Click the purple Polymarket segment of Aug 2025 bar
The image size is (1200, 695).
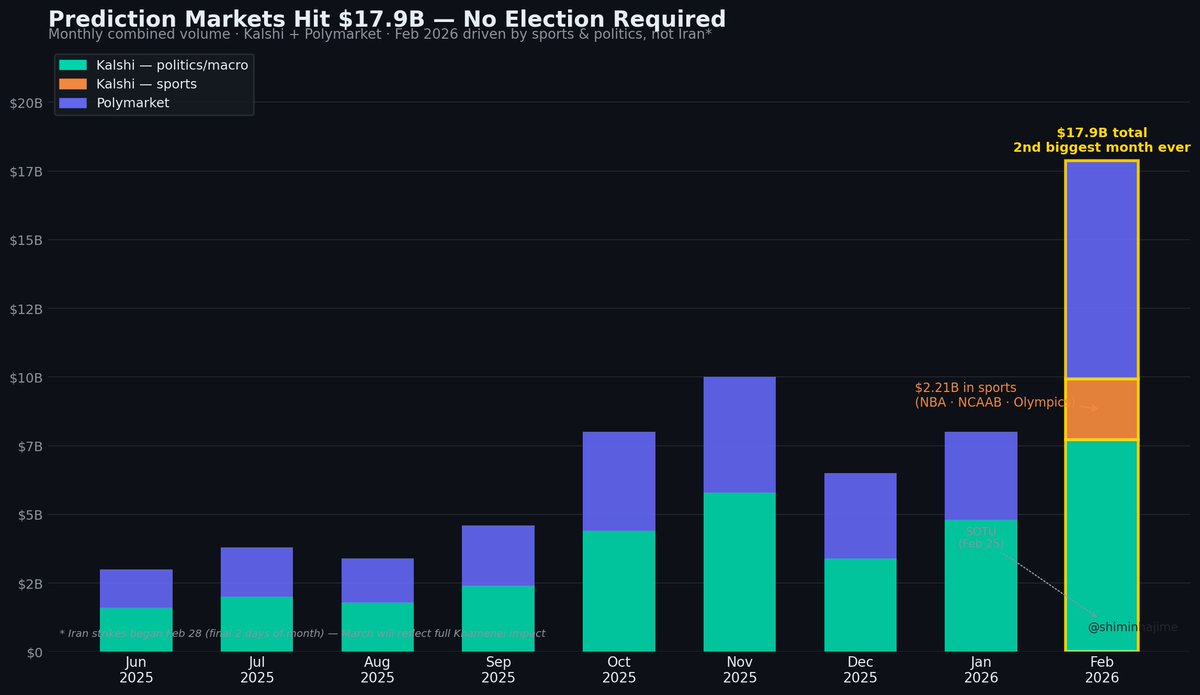click(x=377, y=581)
